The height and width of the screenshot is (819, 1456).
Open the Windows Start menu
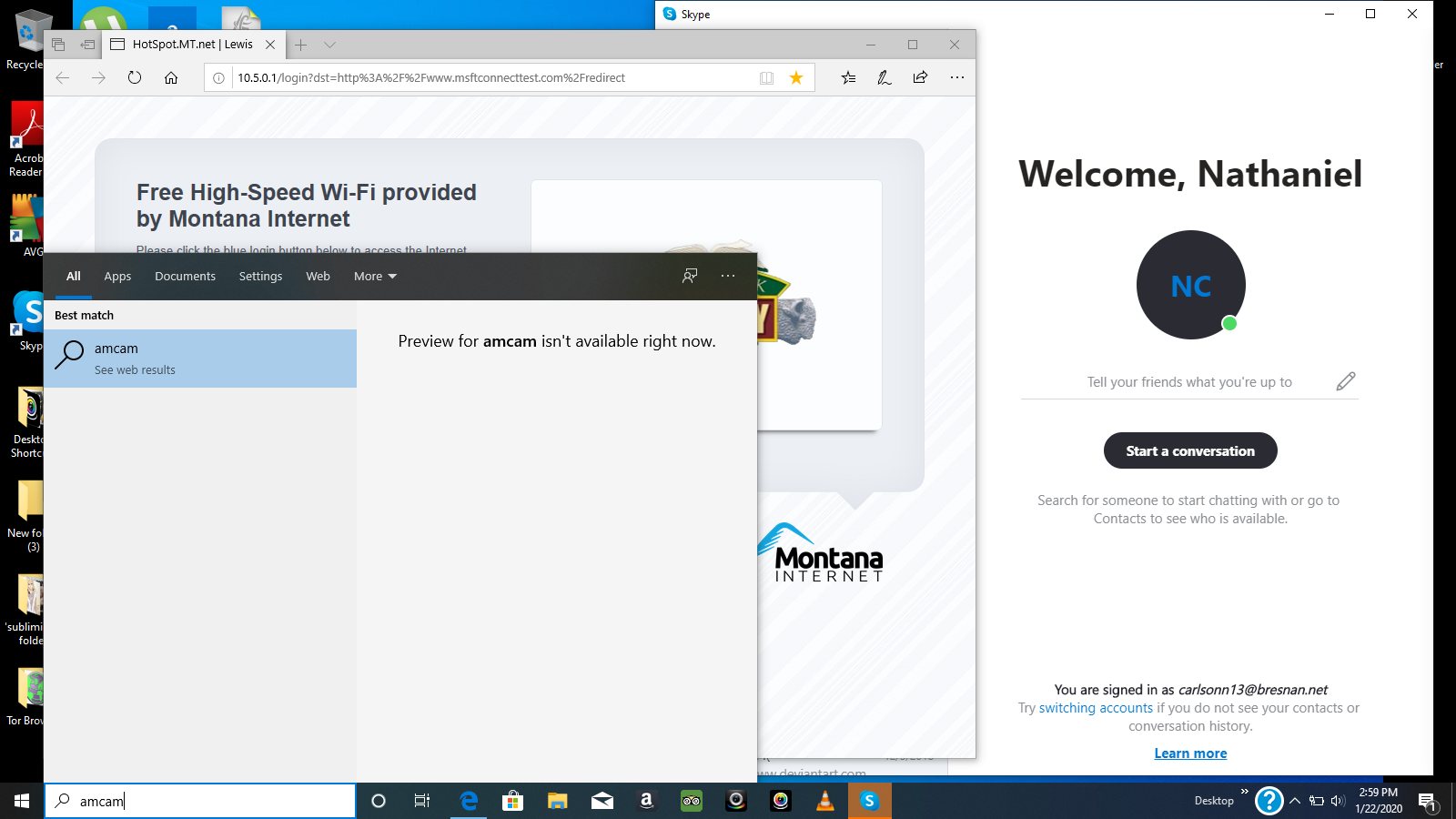tap(22, 801)
